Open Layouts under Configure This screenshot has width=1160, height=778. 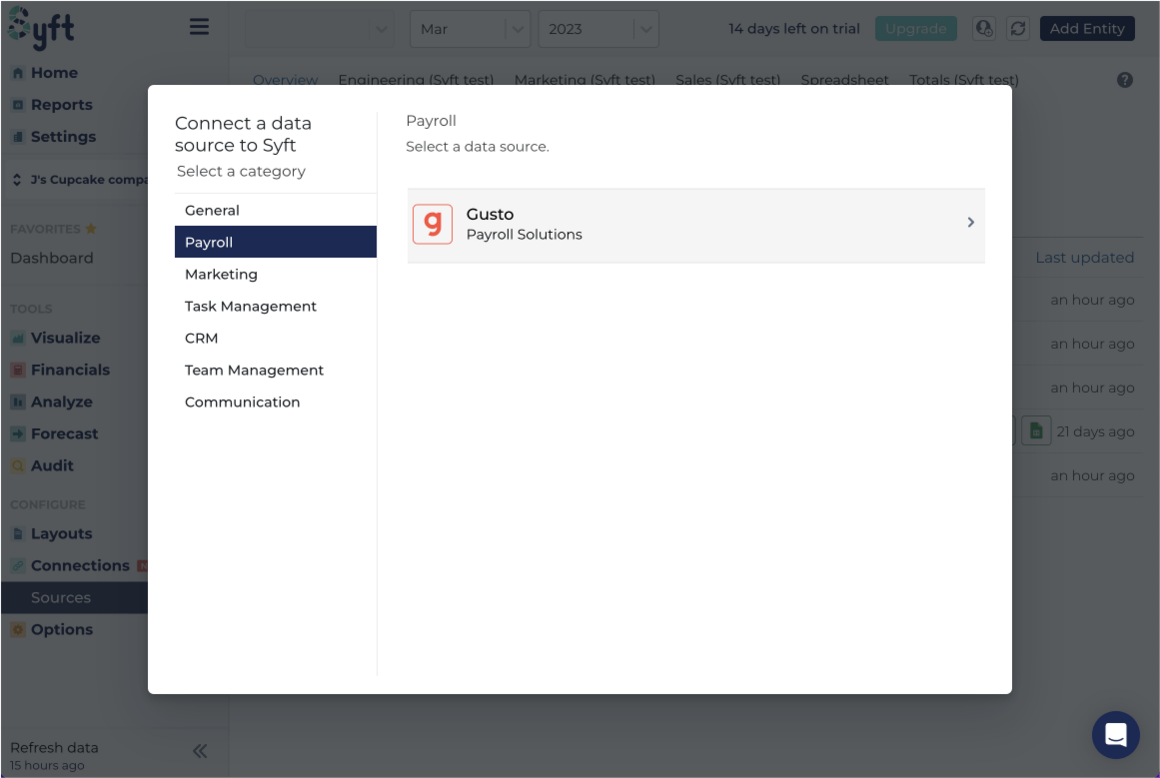61,533
